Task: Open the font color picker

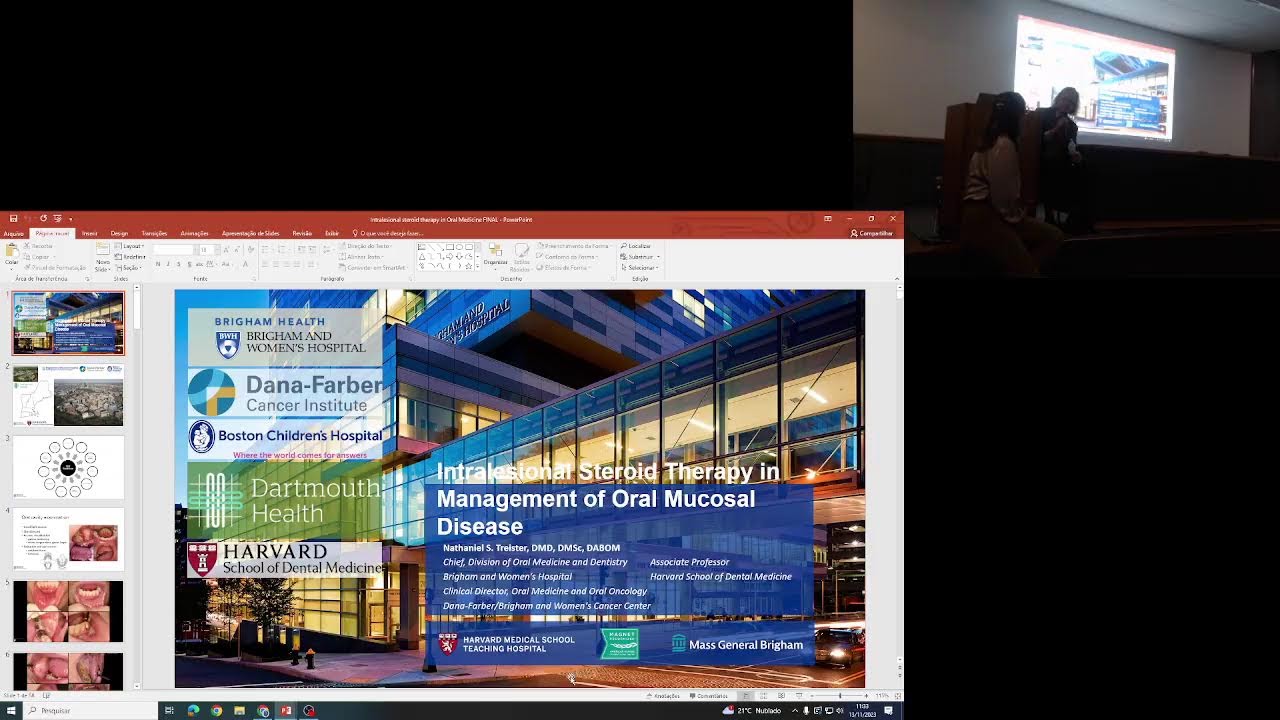Action: point(245,264)
